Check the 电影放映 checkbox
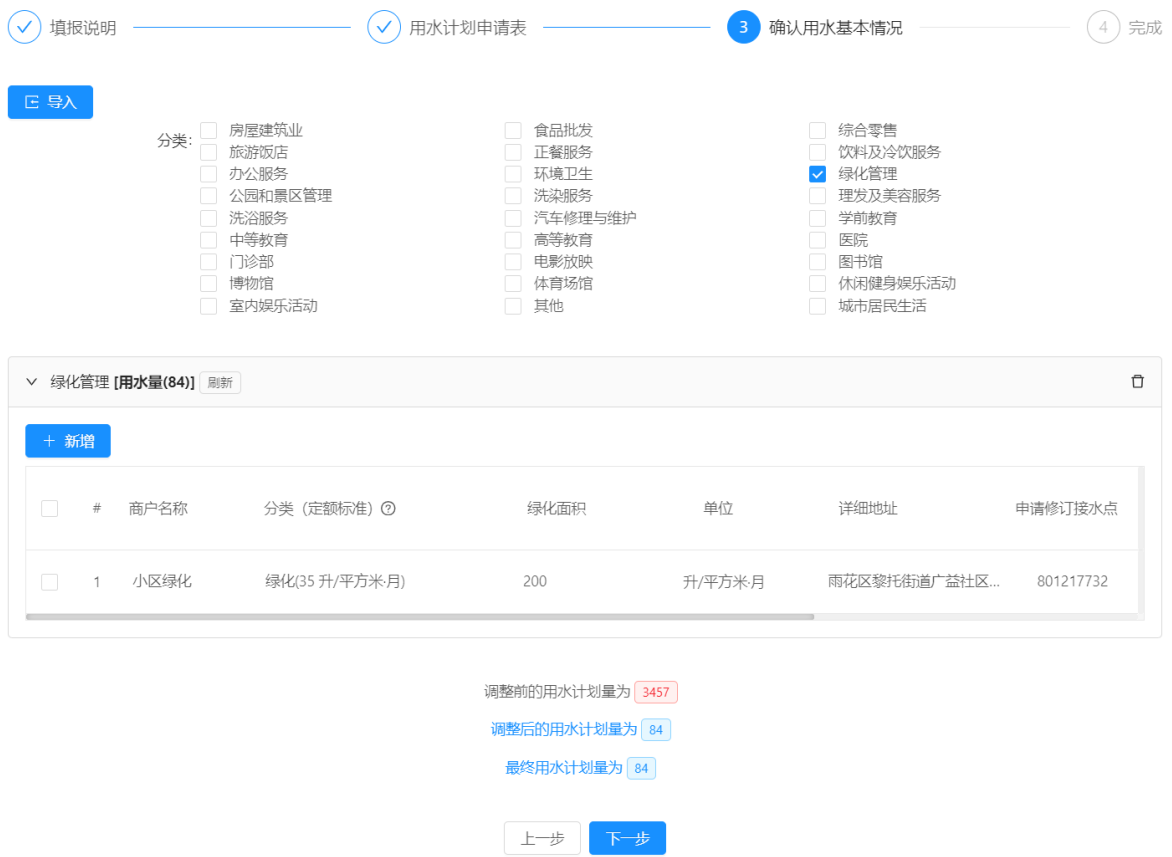The width and height of the screenshot is (1172, 857). click(513, 262)
